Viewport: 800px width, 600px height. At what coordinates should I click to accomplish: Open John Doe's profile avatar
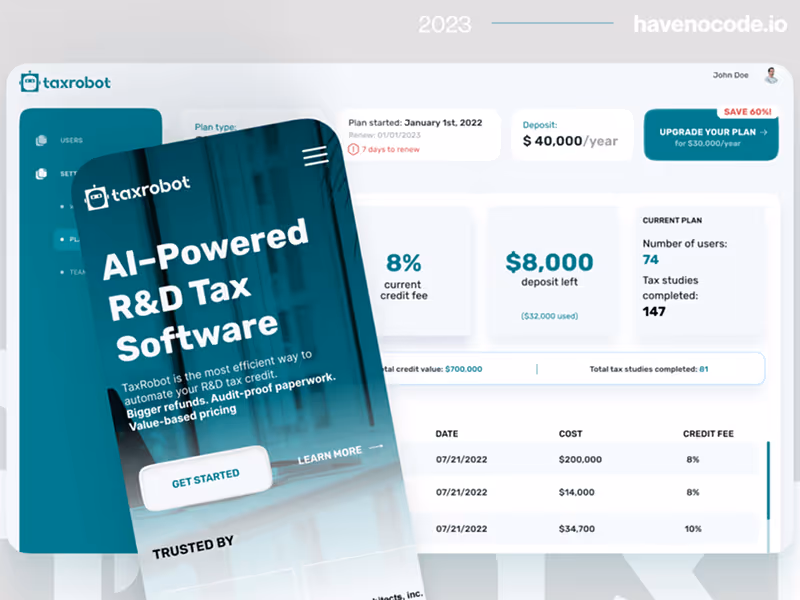tap(771, 76)
